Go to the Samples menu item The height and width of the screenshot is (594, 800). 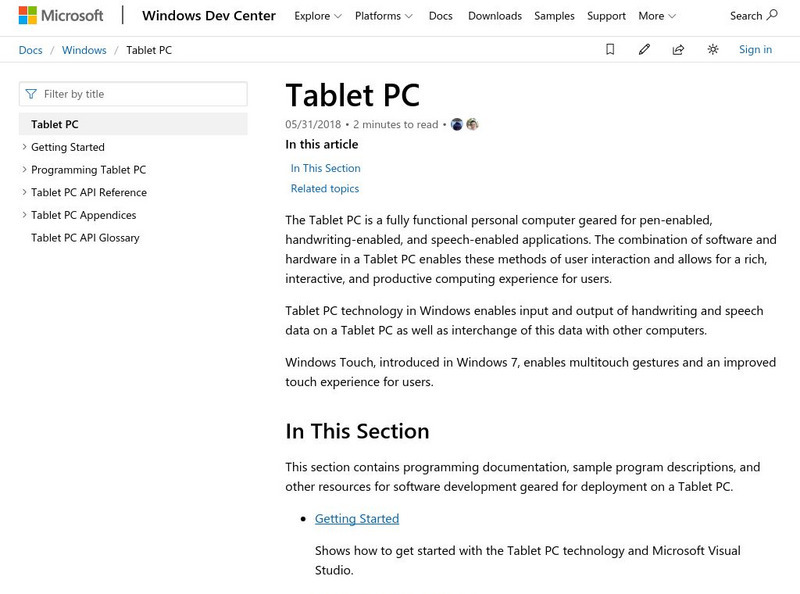coord(554,16)
